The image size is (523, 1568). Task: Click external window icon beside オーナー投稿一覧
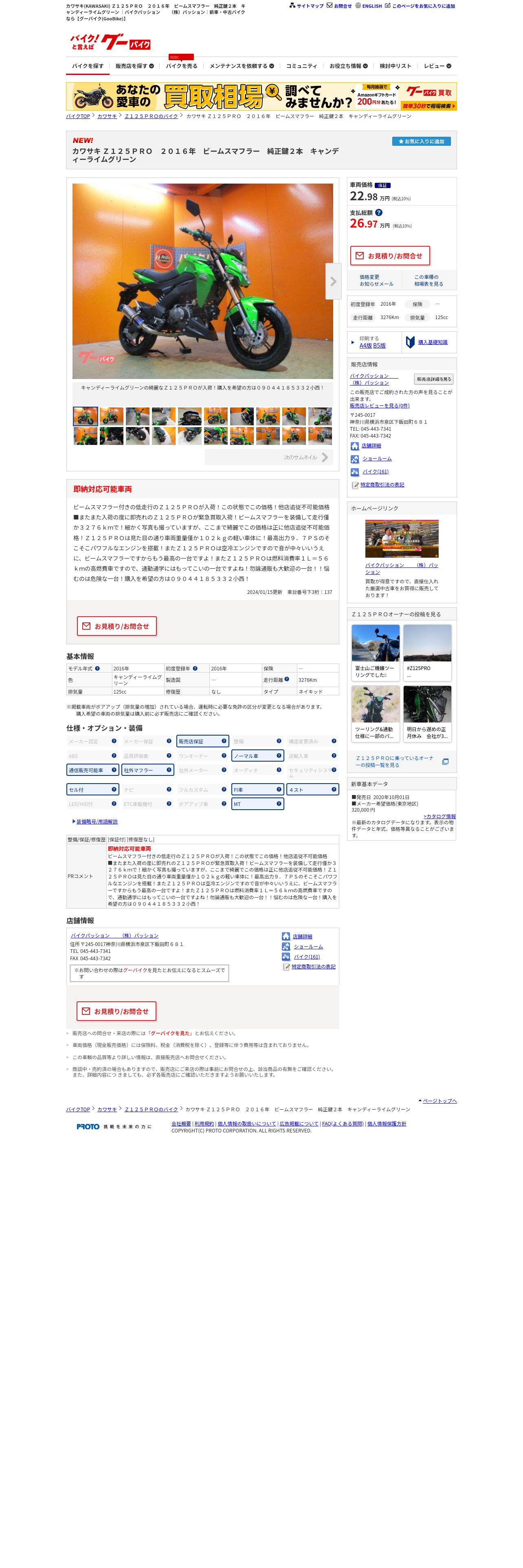point(445,762)
